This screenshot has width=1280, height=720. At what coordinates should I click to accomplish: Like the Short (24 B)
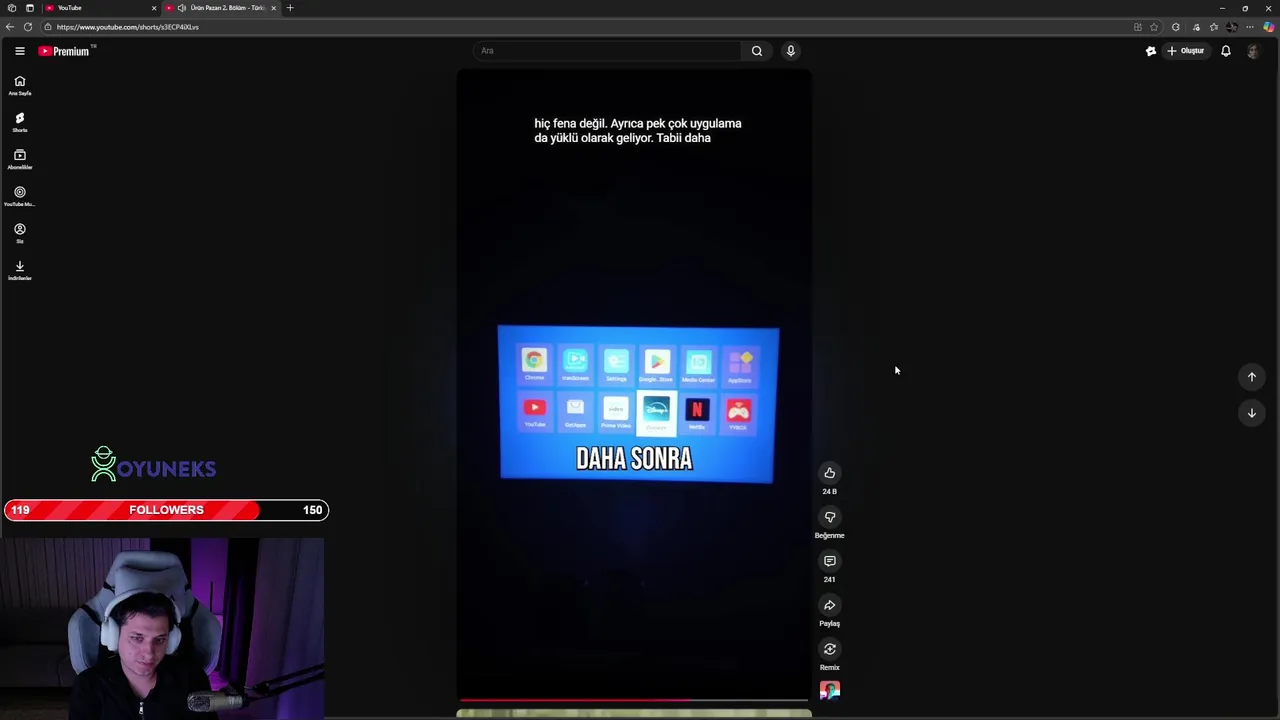click(x=829, y=473)
